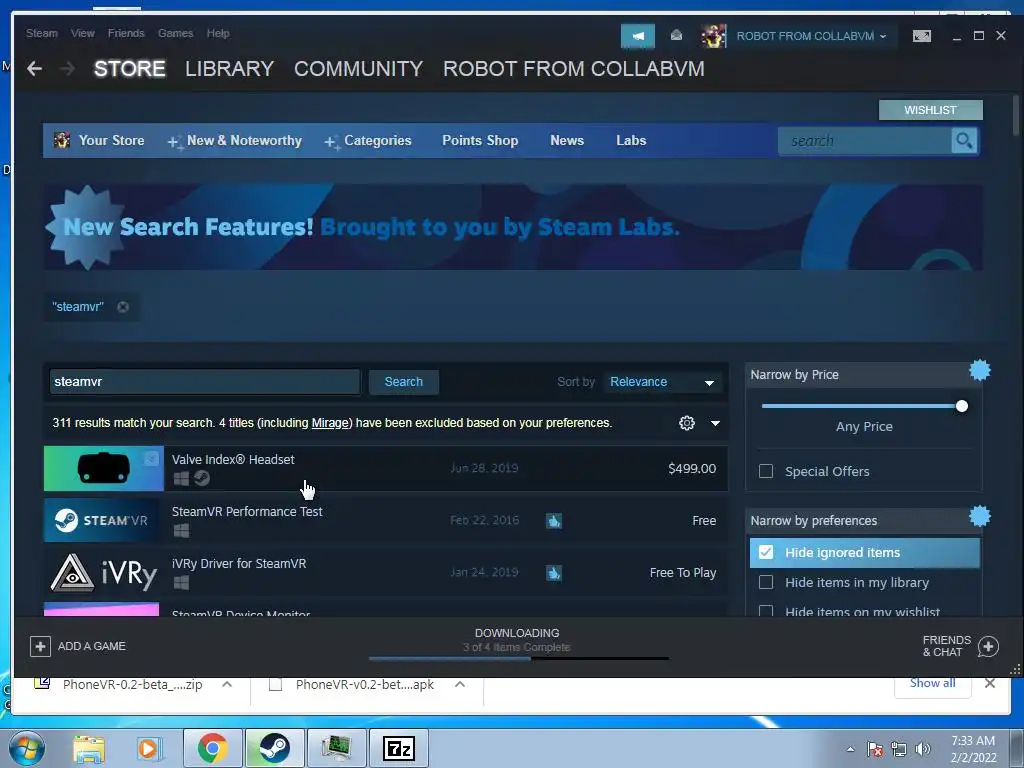1024x768 pixels.
Task: Expand the arrow next to search settings gear
Action: [715, 423]
